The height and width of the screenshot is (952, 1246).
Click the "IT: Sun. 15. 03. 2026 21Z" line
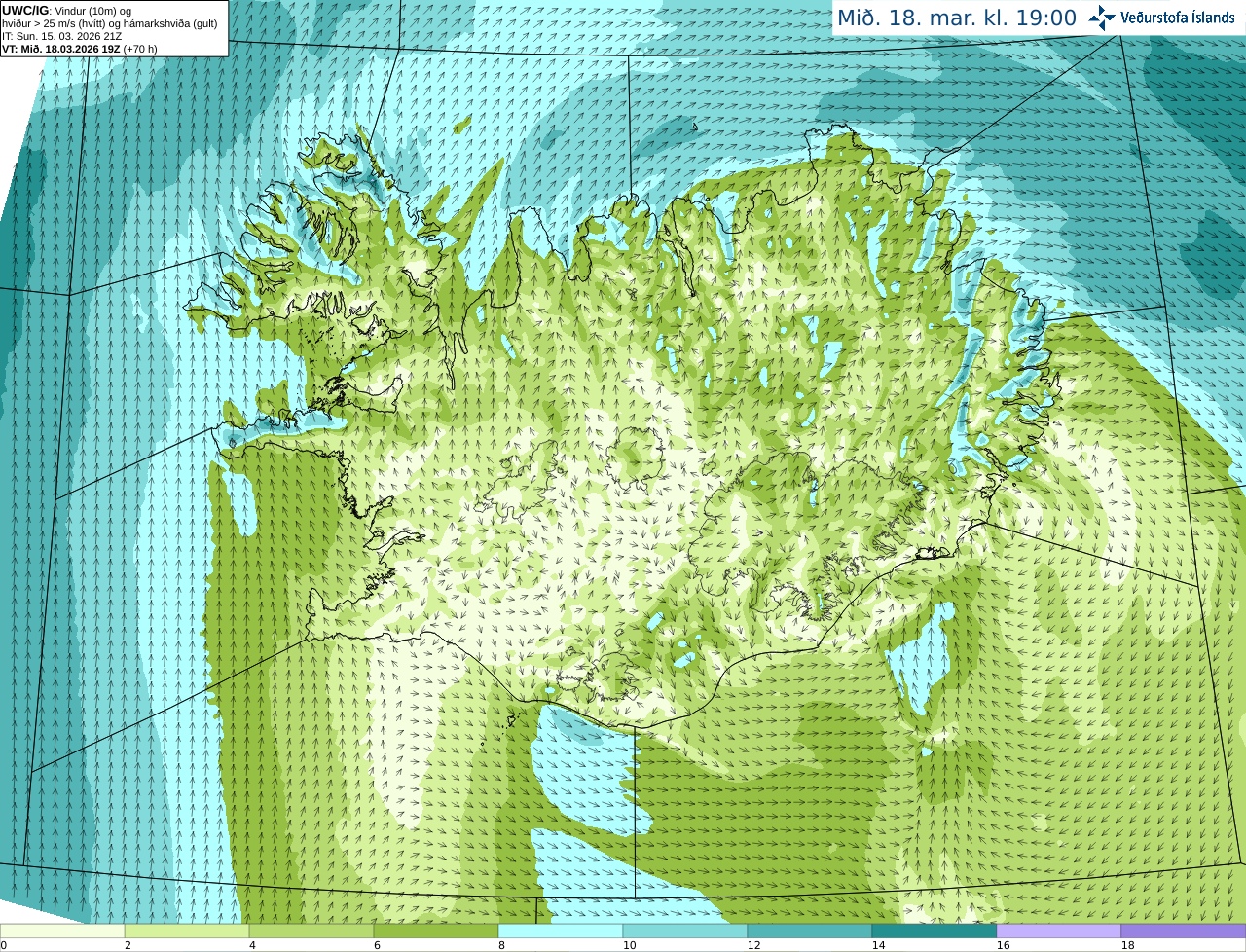click(x=61, y=36)
